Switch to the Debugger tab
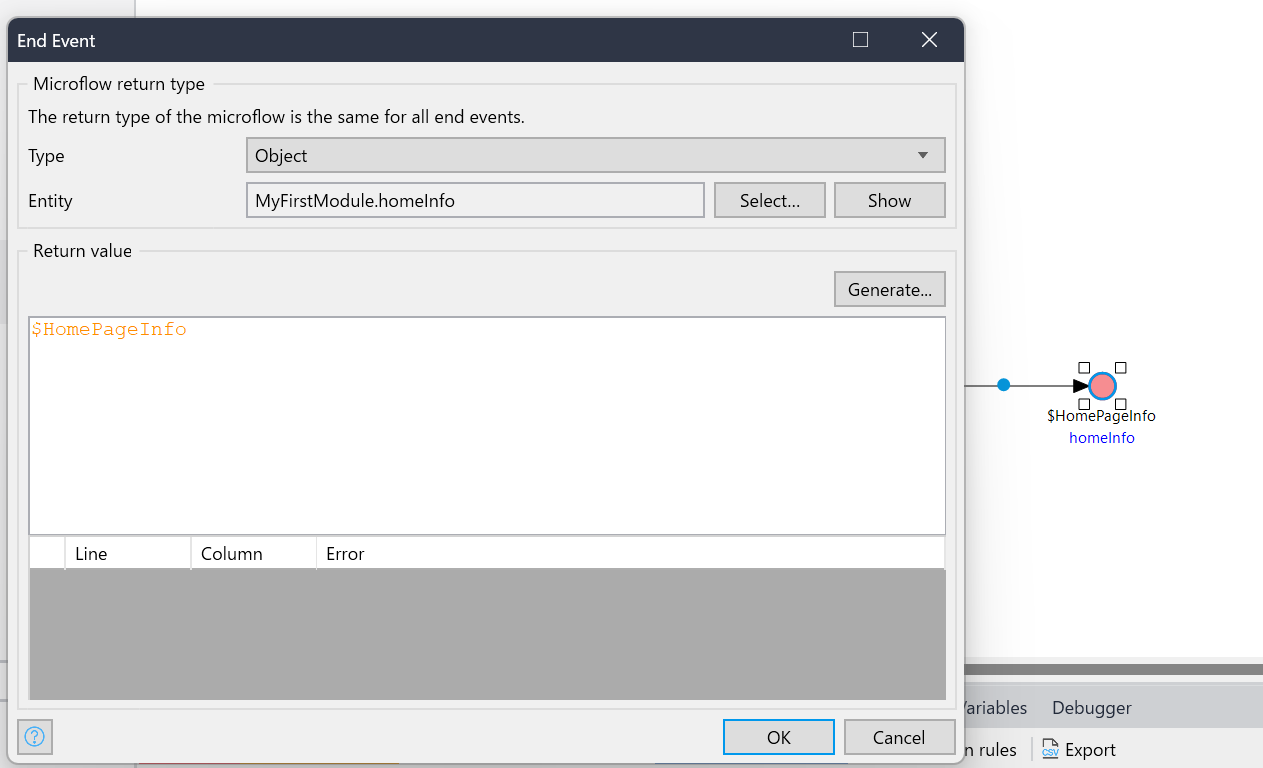This screenshot has width=1263, height=768. click(x=1092, y=707)
